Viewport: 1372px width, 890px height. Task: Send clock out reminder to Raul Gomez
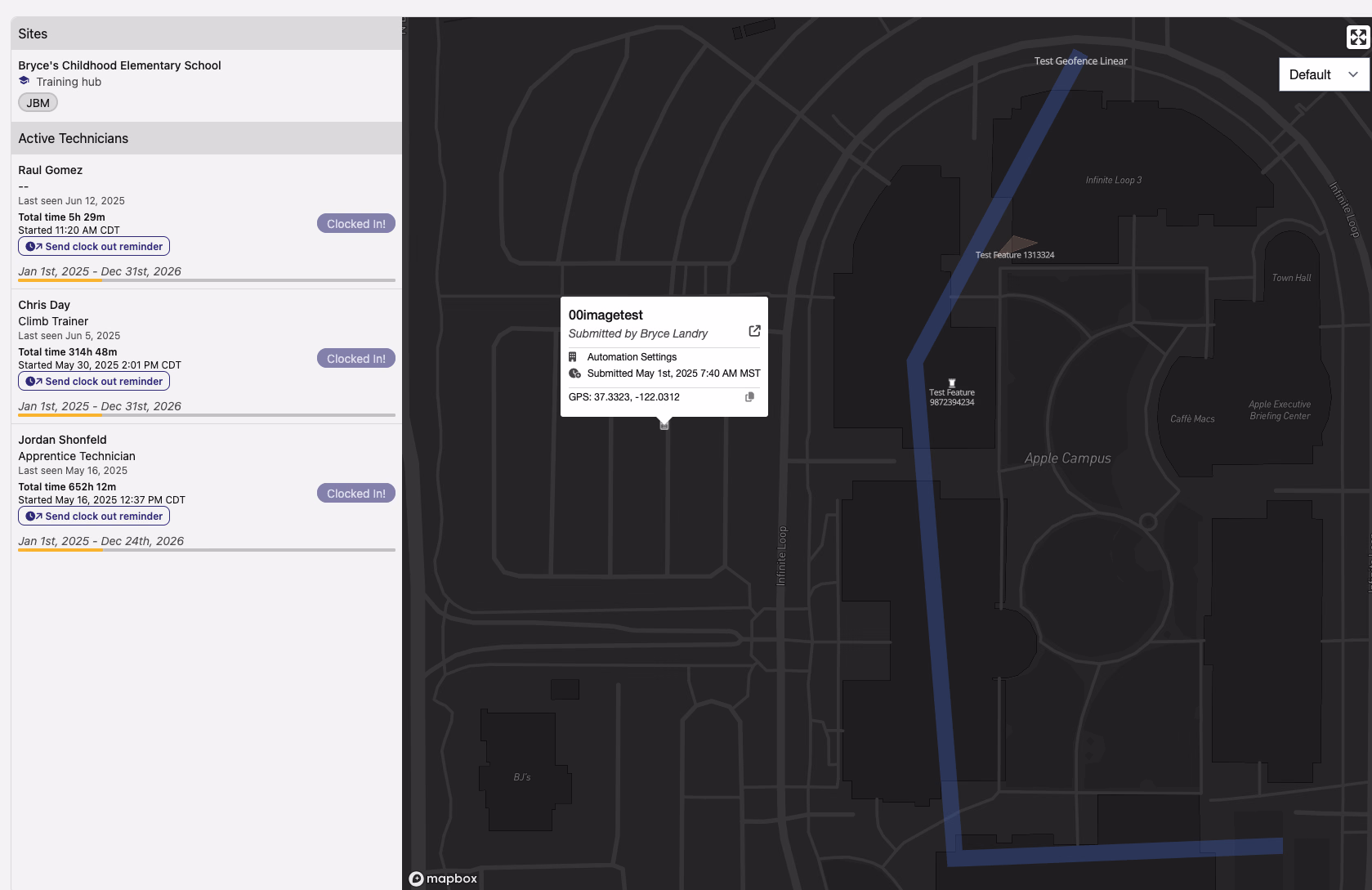[94, 247]
